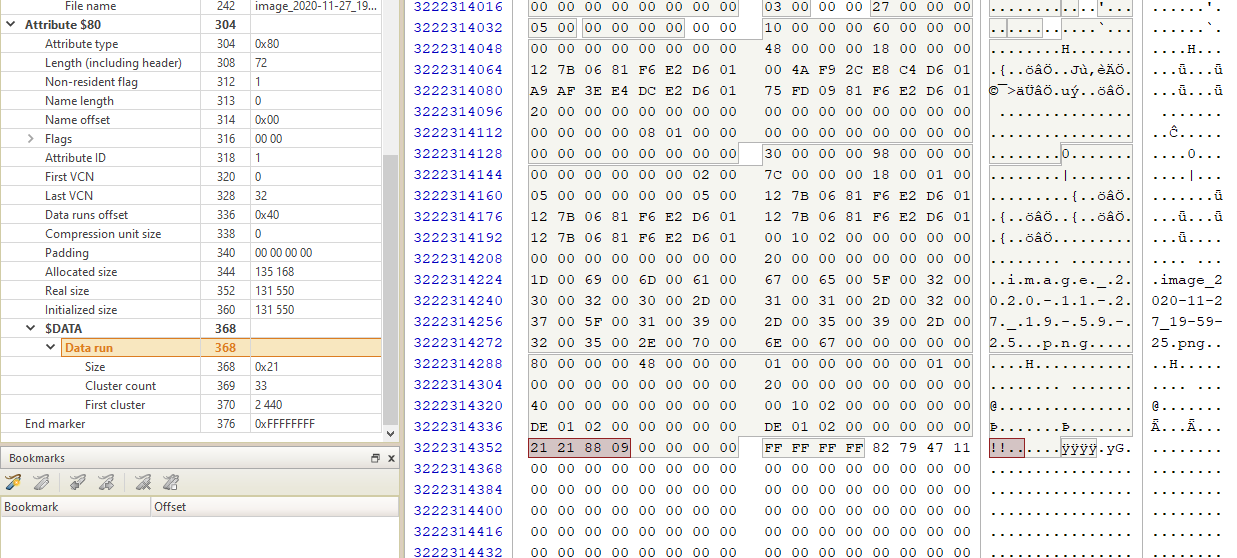Click the value 135 168
The width and height of the screenshot is (1237, 558).
pyautogui.click(x=274, y=272)
